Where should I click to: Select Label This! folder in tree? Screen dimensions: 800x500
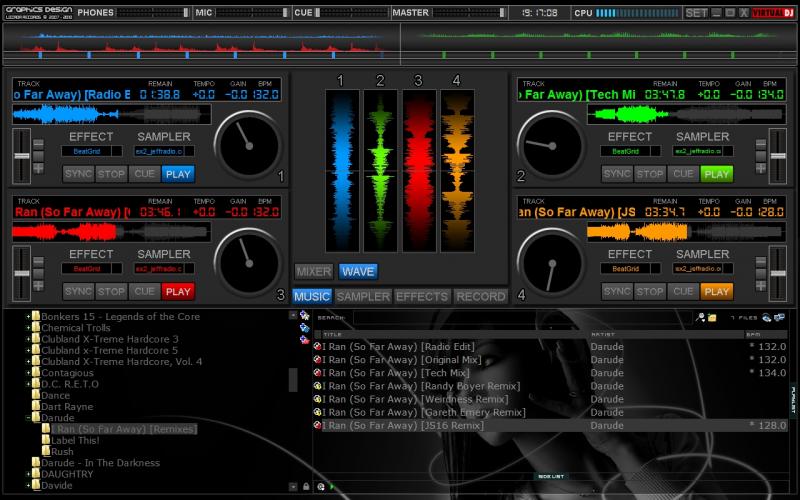(75, 440)
